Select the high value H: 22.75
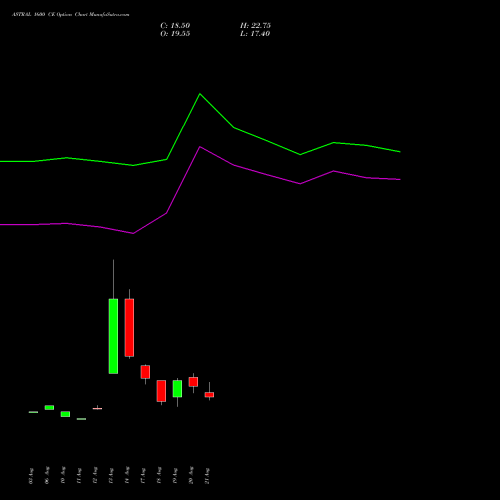This screenshot has width=500, height=500. coord(255,26)
